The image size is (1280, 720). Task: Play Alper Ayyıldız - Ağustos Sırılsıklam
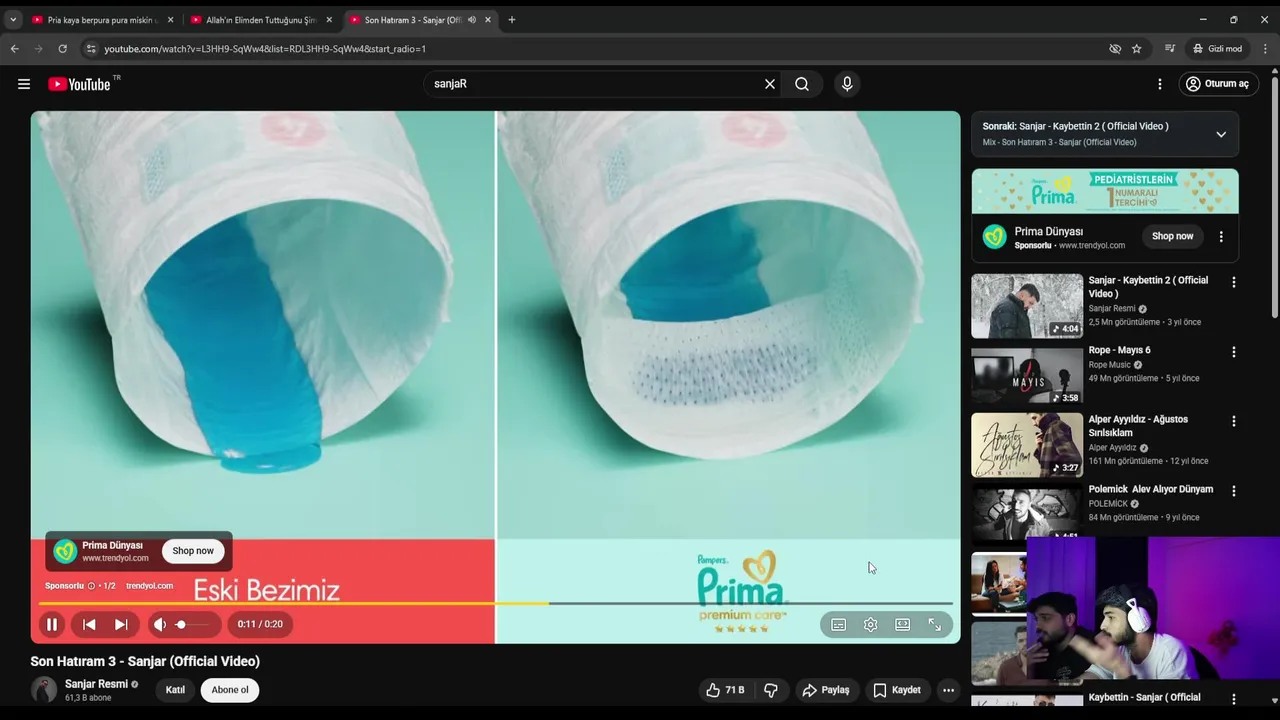pos(1027,445)
